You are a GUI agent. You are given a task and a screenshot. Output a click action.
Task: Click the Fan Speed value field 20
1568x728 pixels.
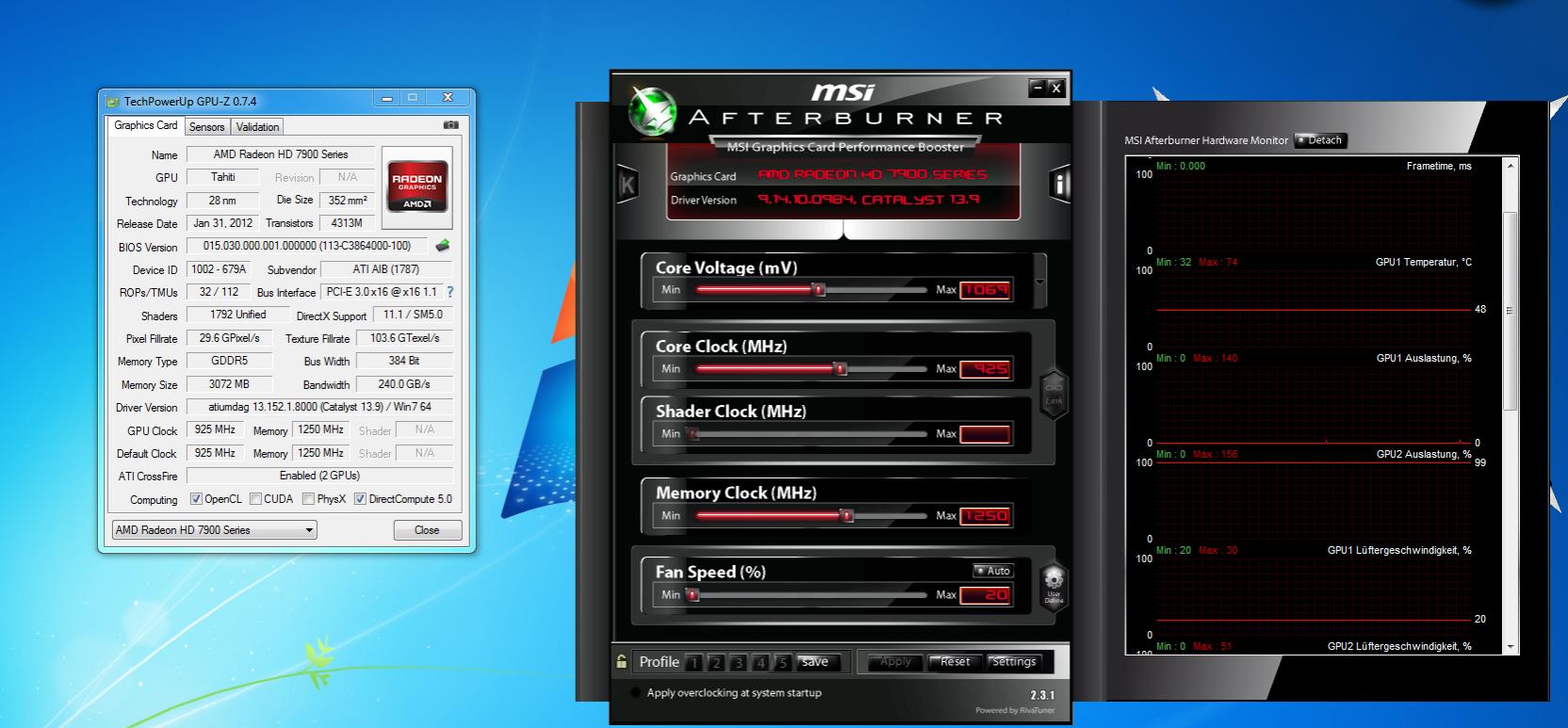pos(985,594)
